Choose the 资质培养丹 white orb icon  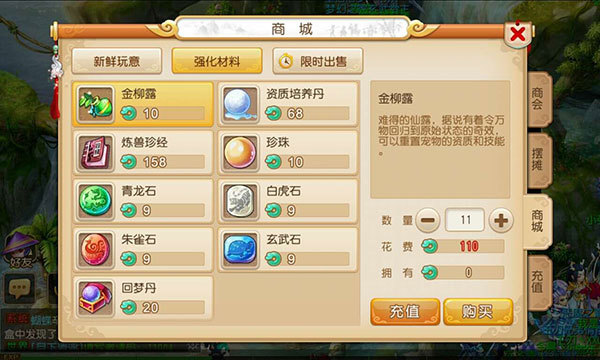click(x=240, y=104)
